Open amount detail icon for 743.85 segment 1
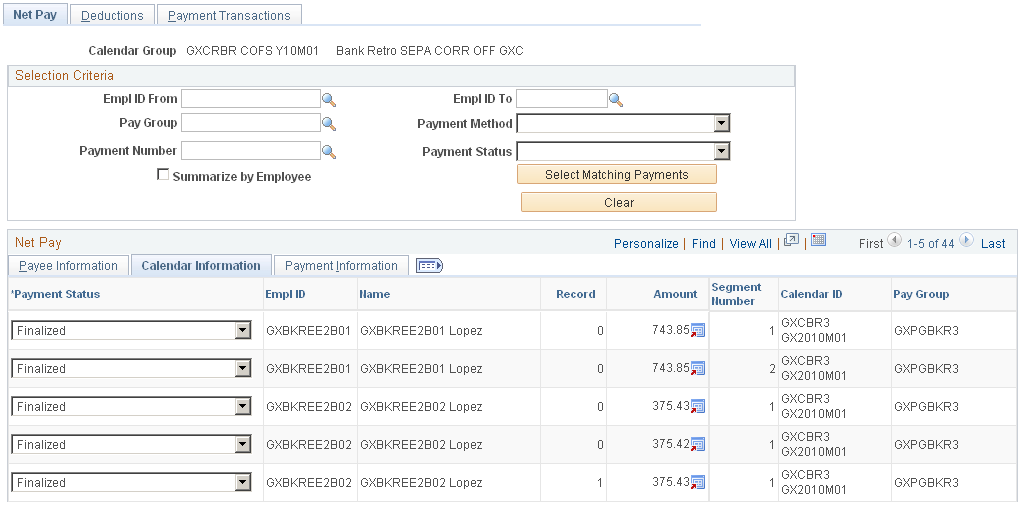1021x506 pixels. pyautogui.click(x=697, y=331)
